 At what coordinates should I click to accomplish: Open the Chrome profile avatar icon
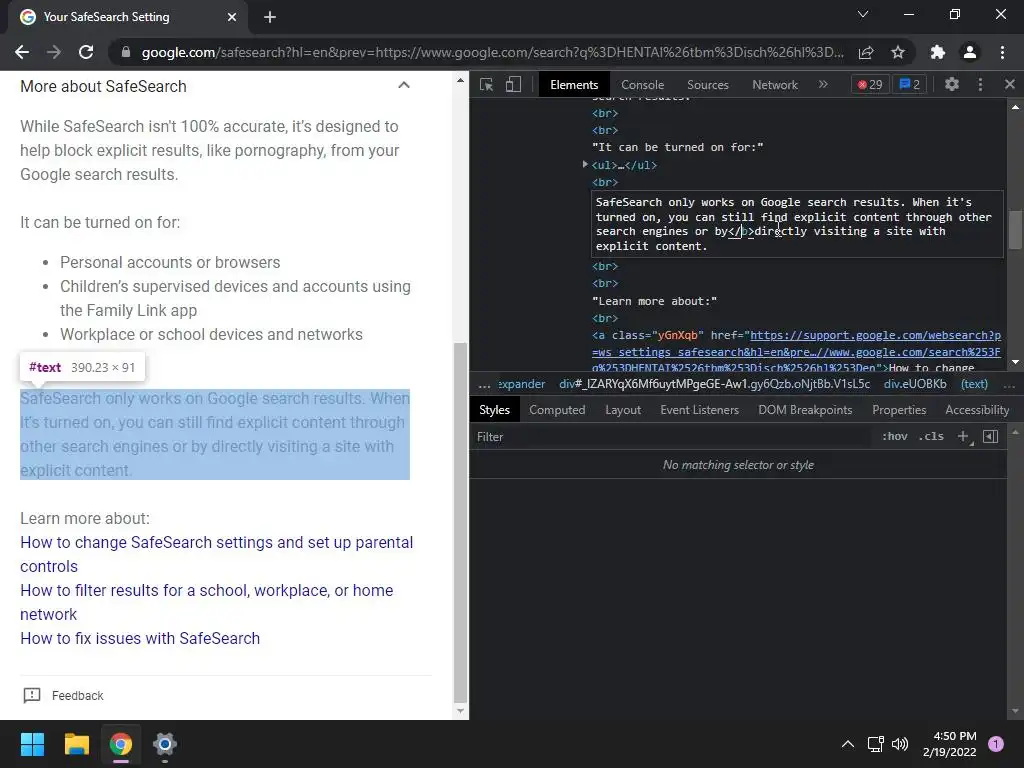[970, 52]
